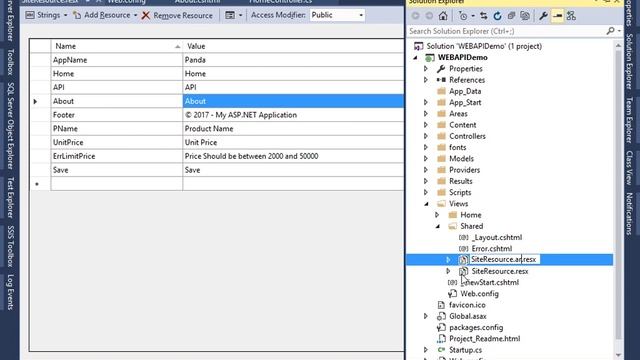Click the Startup.cs C# file icon
The image size is (640, 360).
tap(441, 350)
